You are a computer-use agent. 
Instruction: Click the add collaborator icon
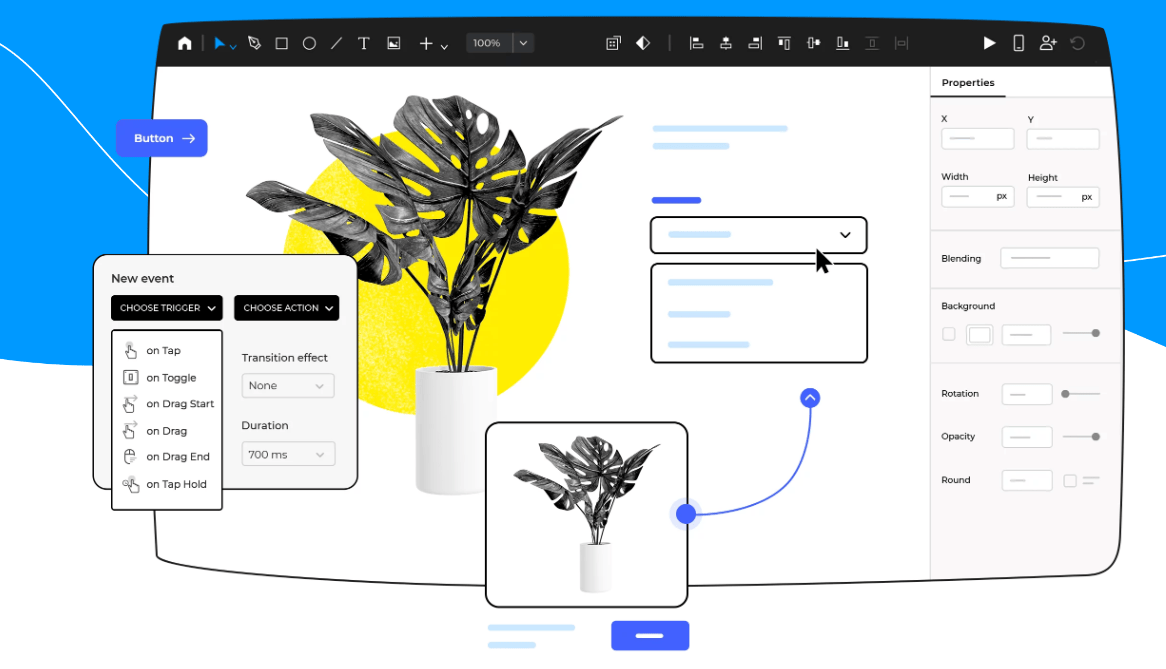click(x=1047, y=43)
